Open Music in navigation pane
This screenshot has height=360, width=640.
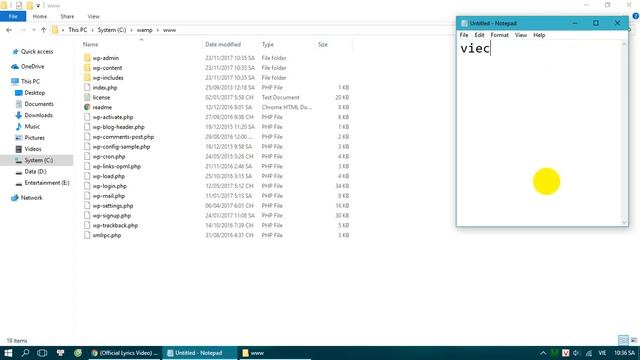coord(32,127)
